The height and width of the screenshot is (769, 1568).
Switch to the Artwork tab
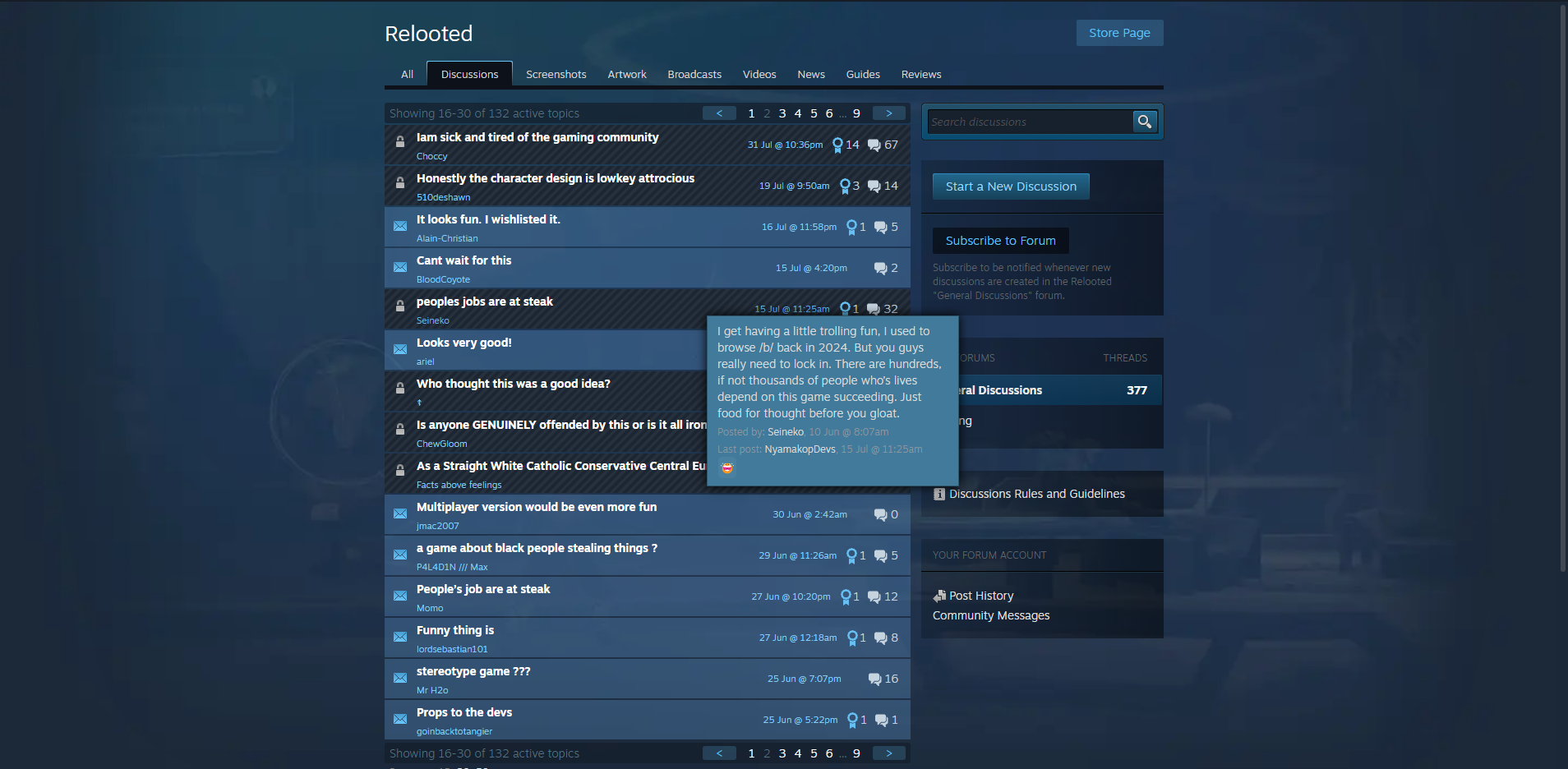(627, 74)
